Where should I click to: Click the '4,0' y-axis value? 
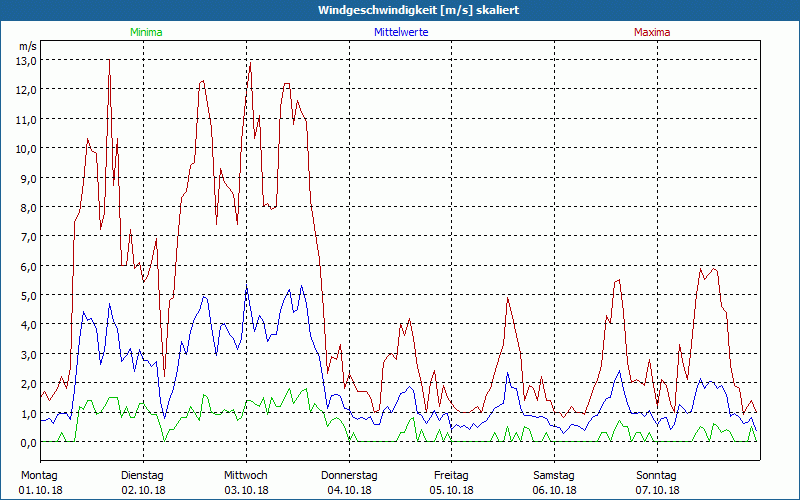pyautogui.click(x=29, y=324)
